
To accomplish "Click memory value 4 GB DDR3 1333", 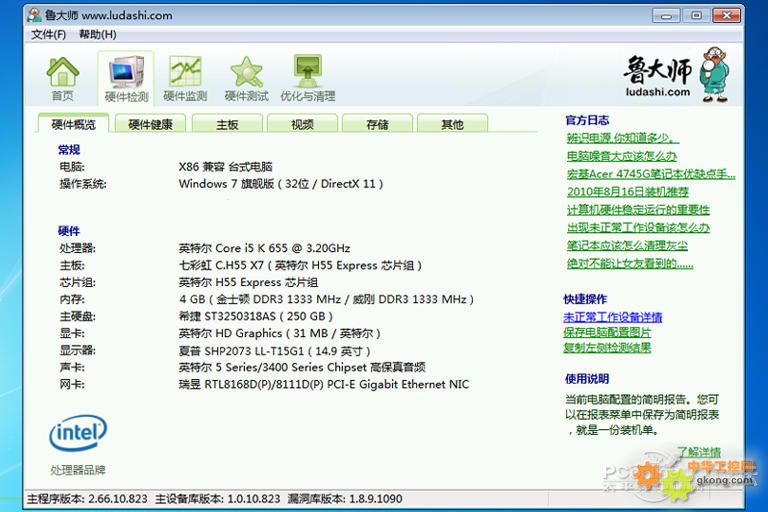I will pyautogui.click(x=326, y=299).
